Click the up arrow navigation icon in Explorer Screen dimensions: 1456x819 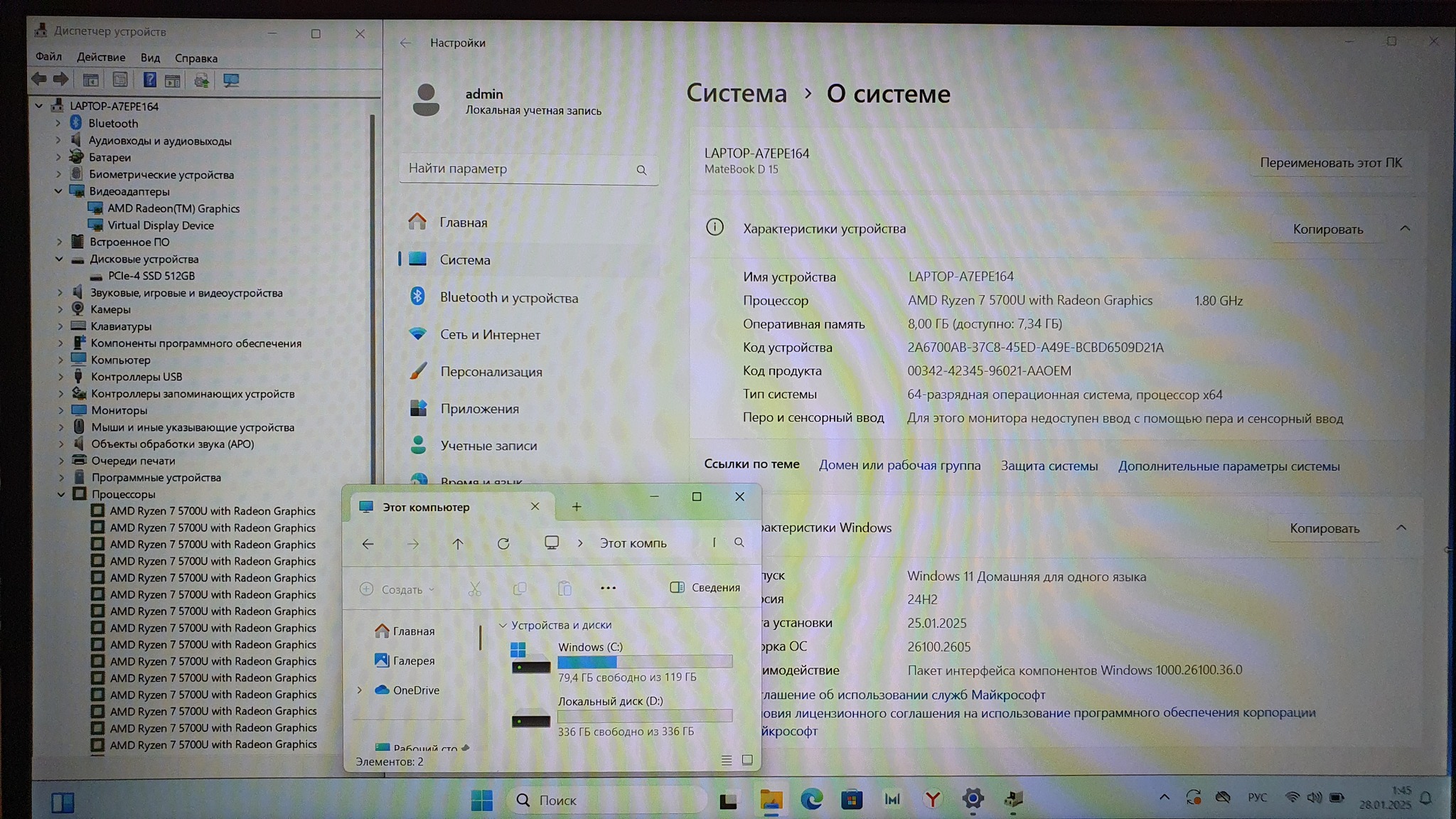pyautogui.click(x=458, y=544)
